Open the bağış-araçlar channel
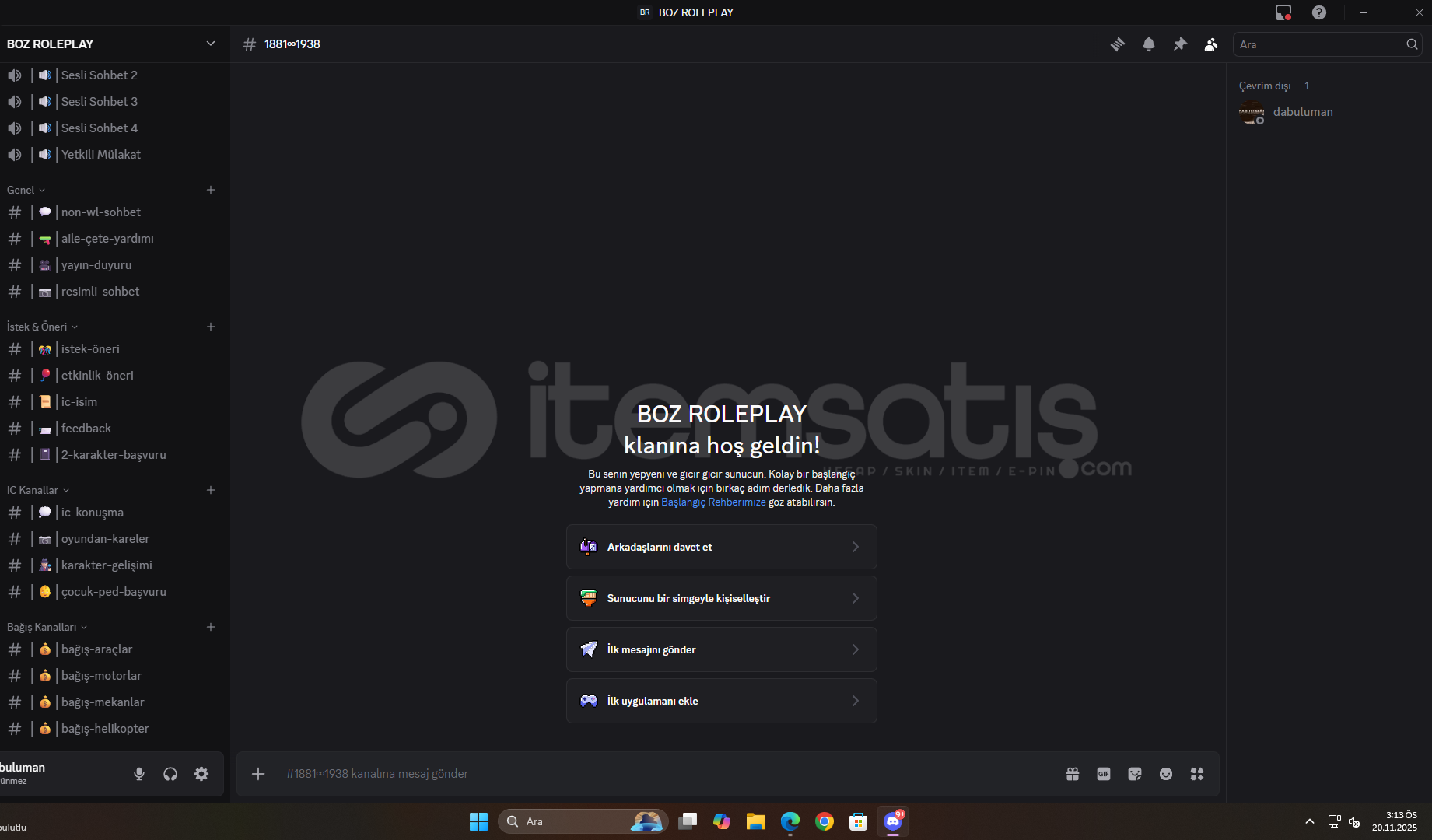The width and height of the screenshot is (1432, 840). (x=112, y=649)
